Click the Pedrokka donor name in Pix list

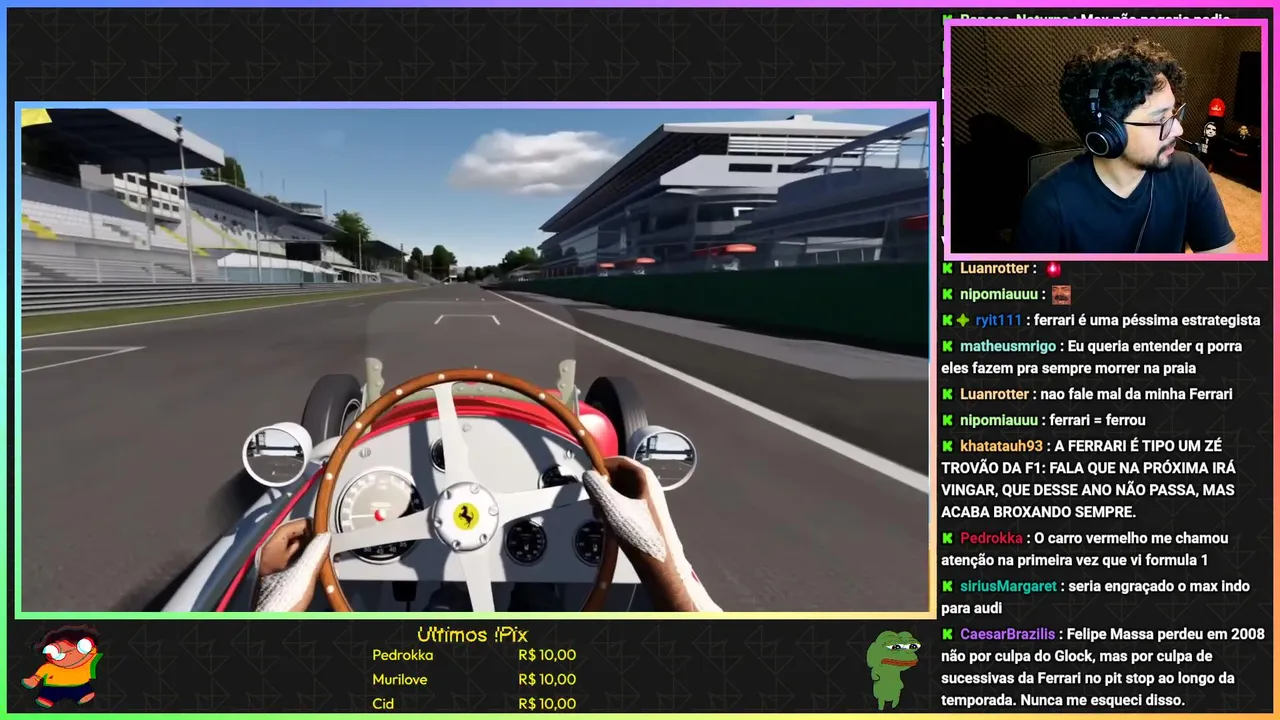point(402,655)
